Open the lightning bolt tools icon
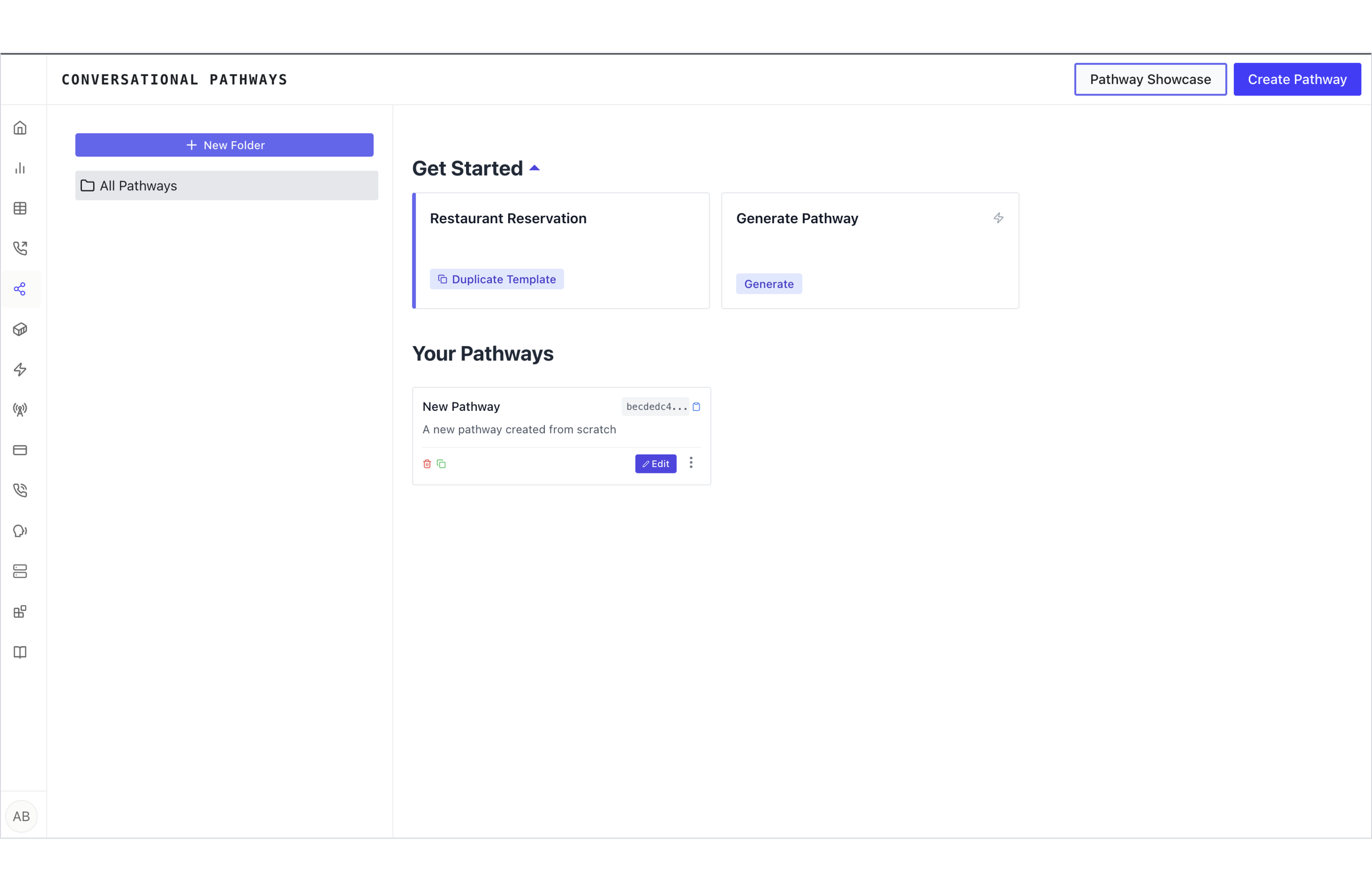1372x891 pixels. point(20,369)
